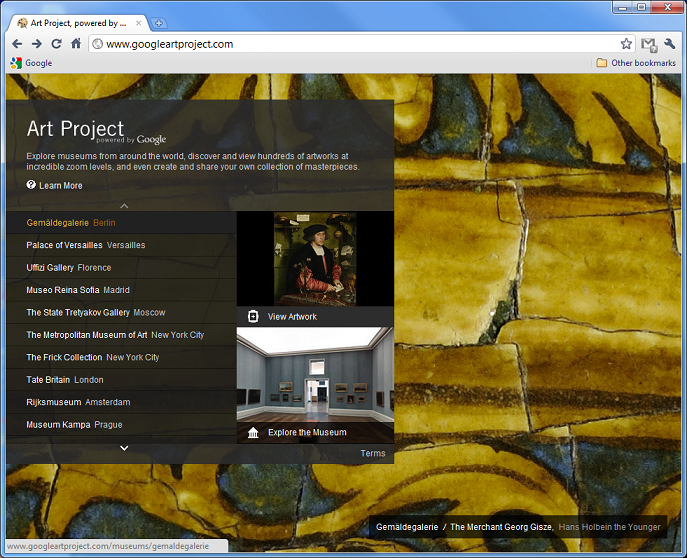Click the Learn More help icon
The height and width of the screenshot is (558, 687).
(x=31, y=185)
